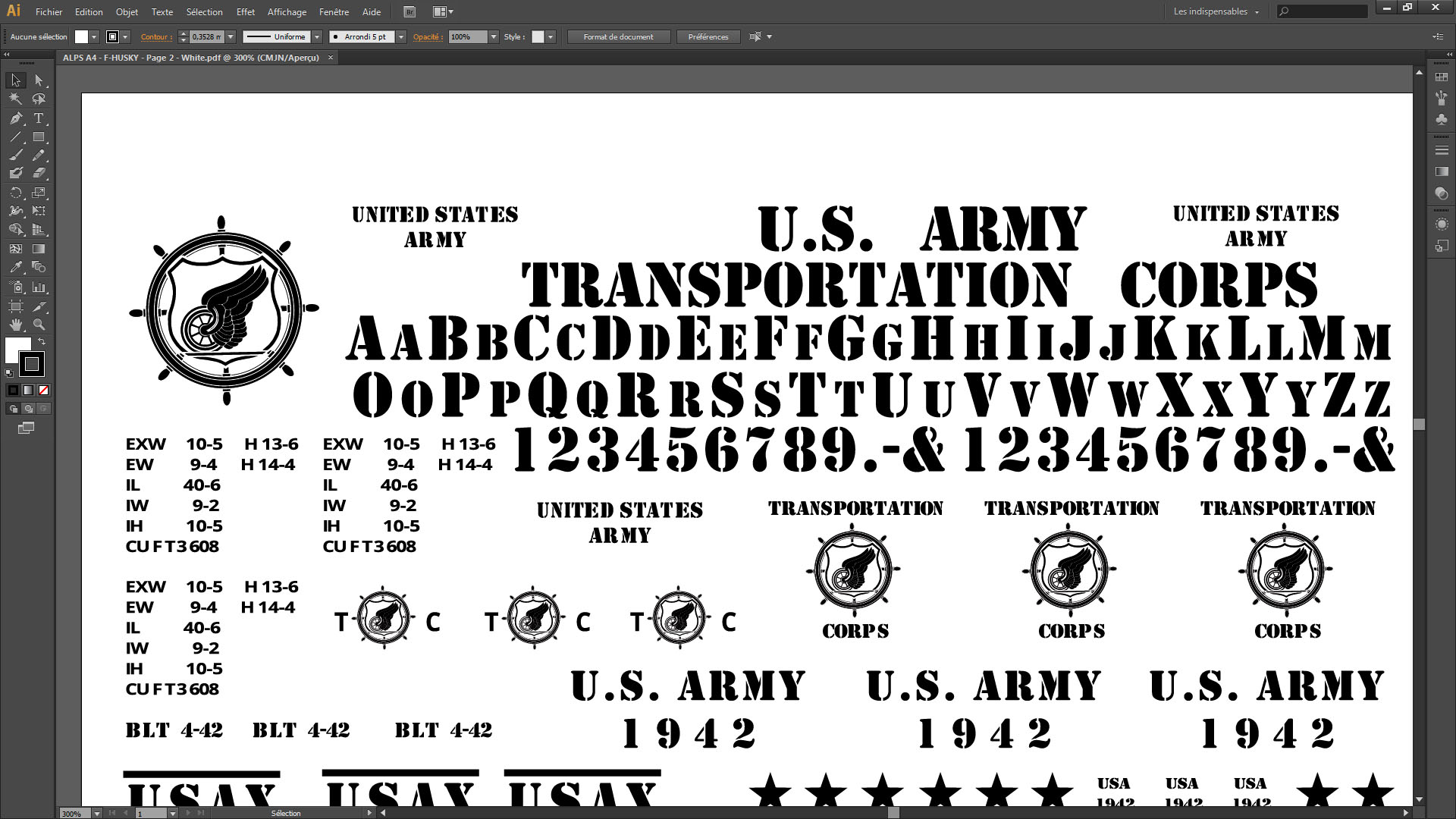Enable Draw Behind mode
Image resolution: width=1456 pixels, height=819 pixels.
pyautogui.click(x=28, y=409)
